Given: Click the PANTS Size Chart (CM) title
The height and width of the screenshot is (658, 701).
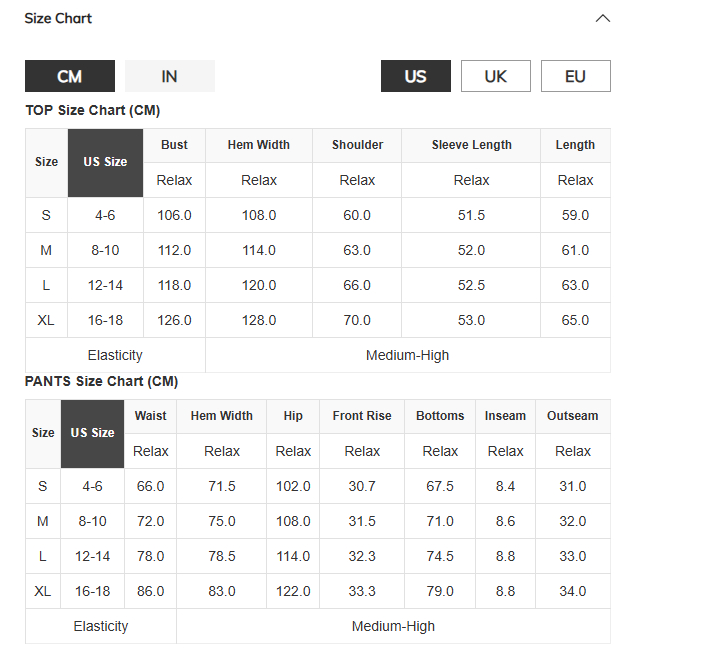Looking at the screenshot, I should tap(101, 381).
